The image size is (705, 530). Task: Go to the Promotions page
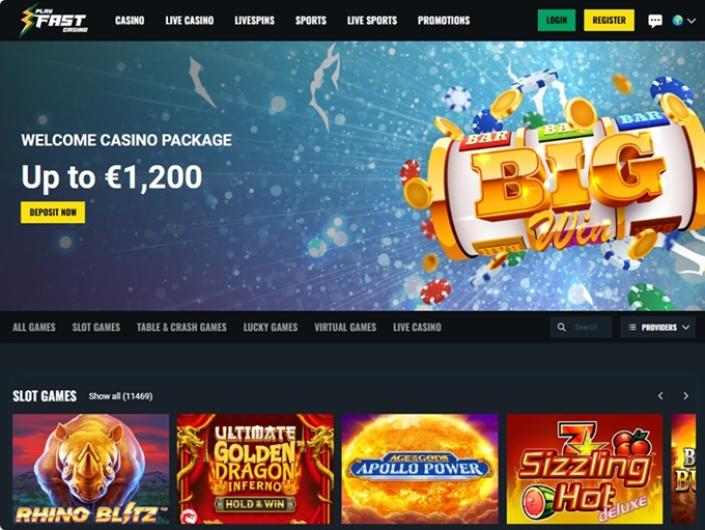(444, 20)
